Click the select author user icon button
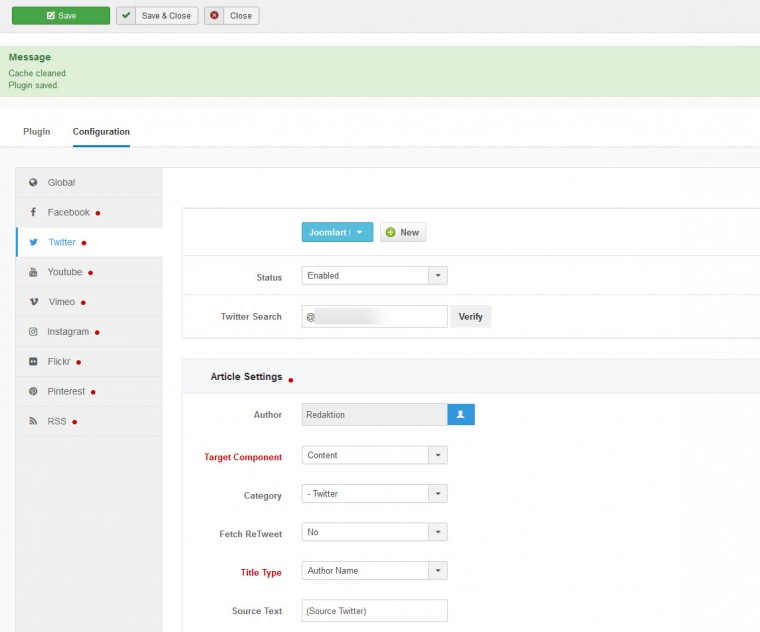This screenshot has width=760, height=632. (461, 414)
